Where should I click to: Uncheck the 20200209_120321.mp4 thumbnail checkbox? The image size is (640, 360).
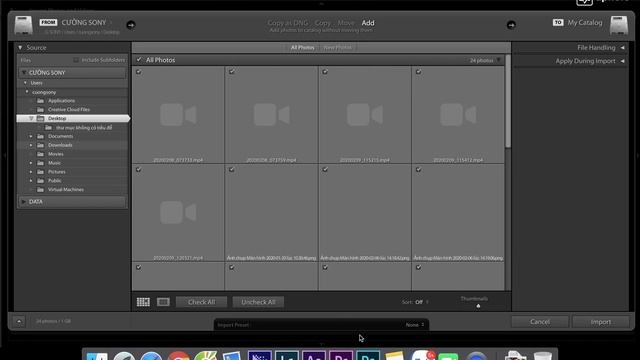pos(139,169)
